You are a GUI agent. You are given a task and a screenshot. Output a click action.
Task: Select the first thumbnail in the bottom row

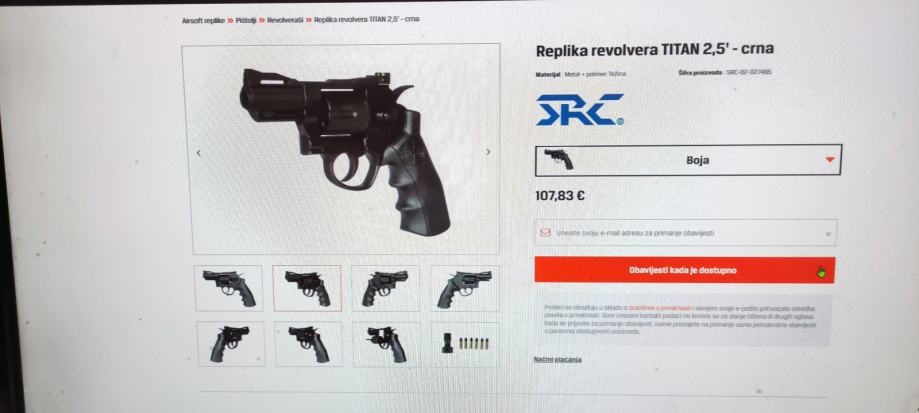(230, 344)
